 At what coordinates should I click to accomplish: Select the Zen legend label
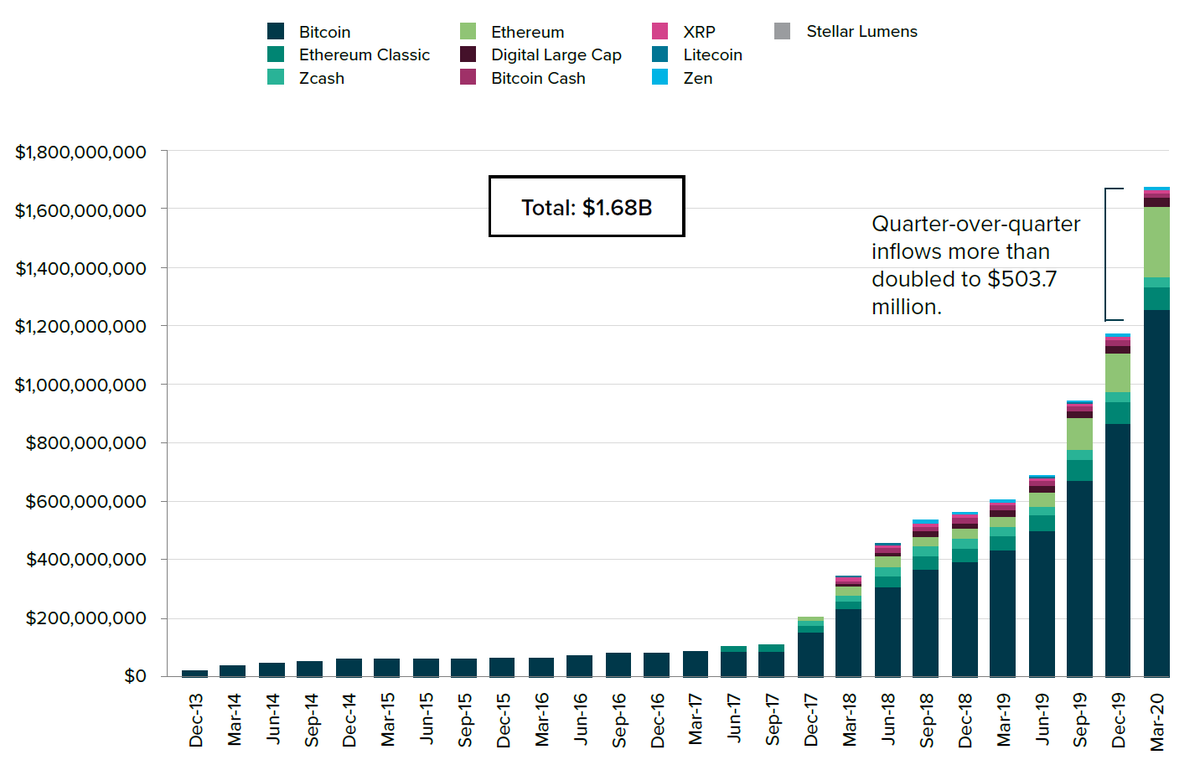click(698, 78)
